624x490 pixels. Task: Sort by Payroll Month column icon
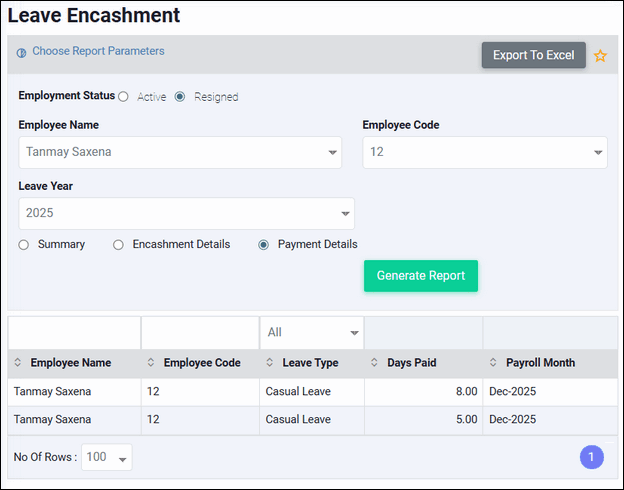pos(493,363)
